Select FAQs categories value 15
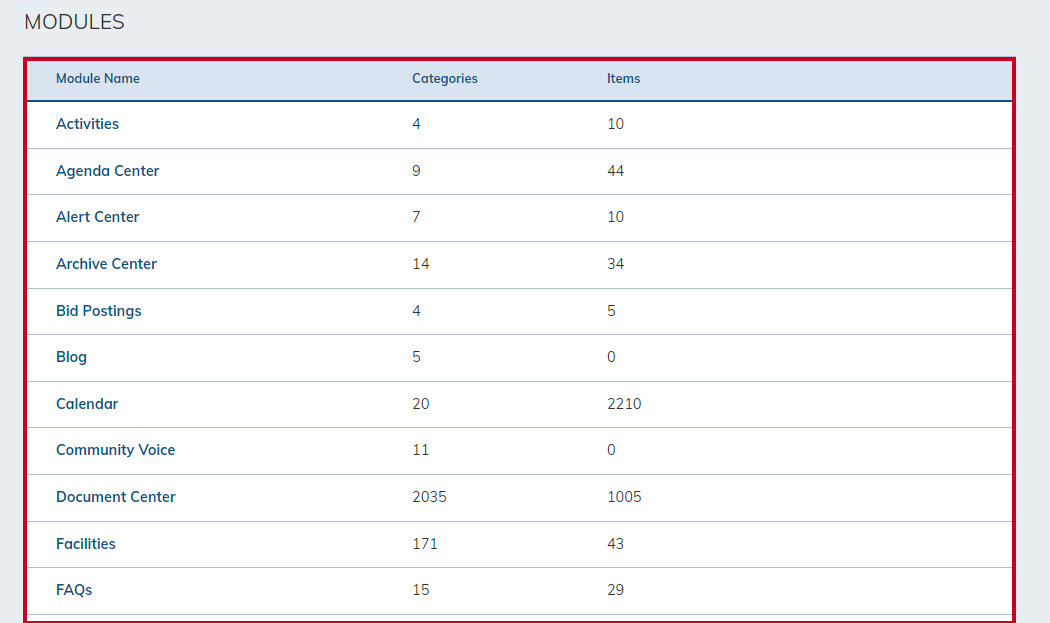Image resolution: width=1050 pixels, height=623 pixels. (x=421, y=590)
